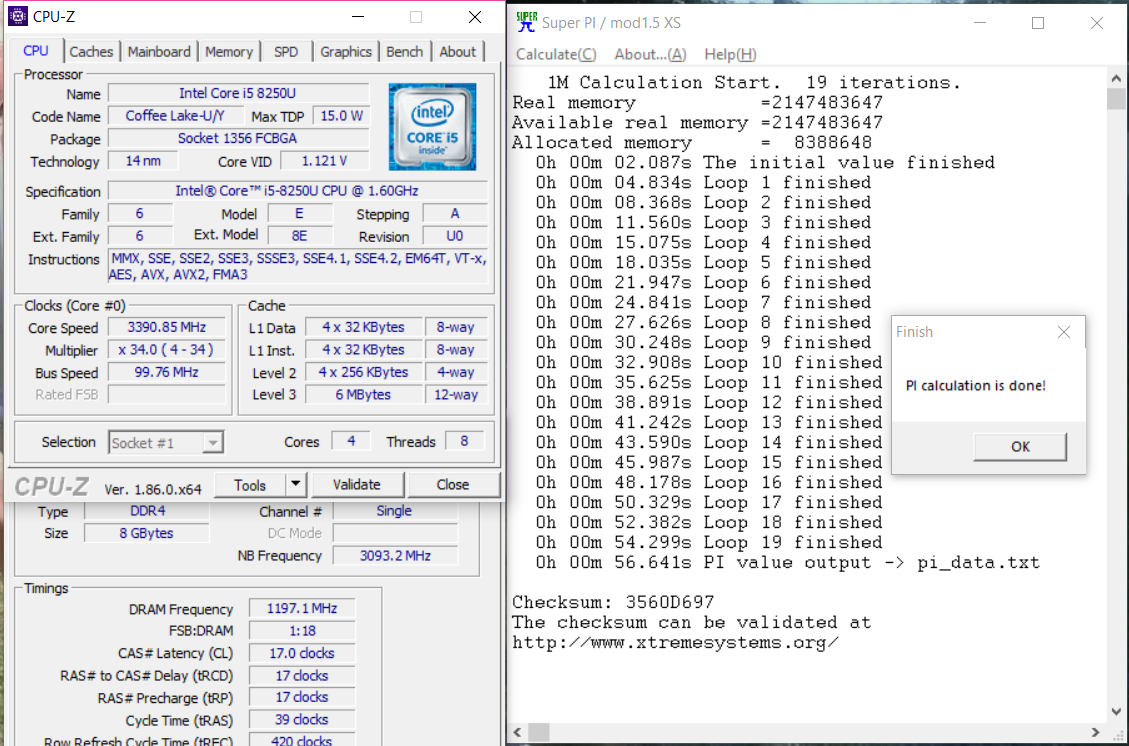Click the Core Speed value '3390.85 MHz'

tap(167, 327)
